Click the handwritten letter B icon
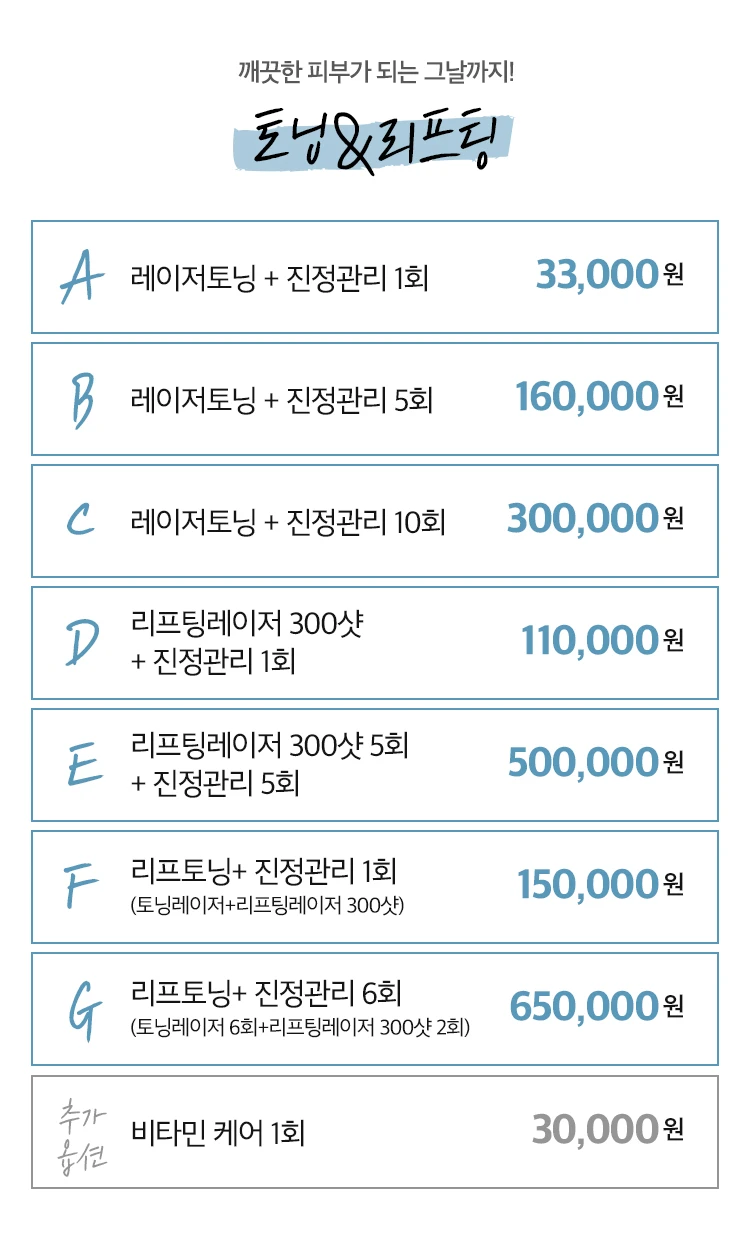 pos(82,399)
